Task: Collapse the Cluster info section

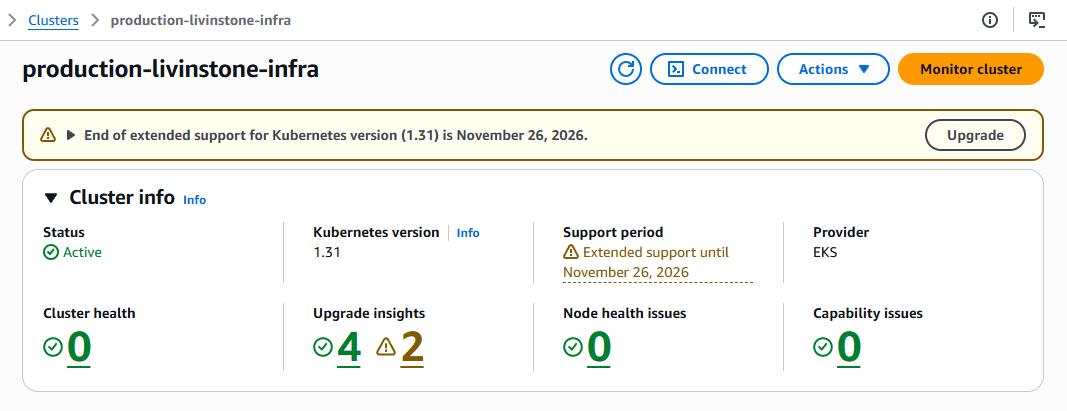Action: click(x=52, y=198)
